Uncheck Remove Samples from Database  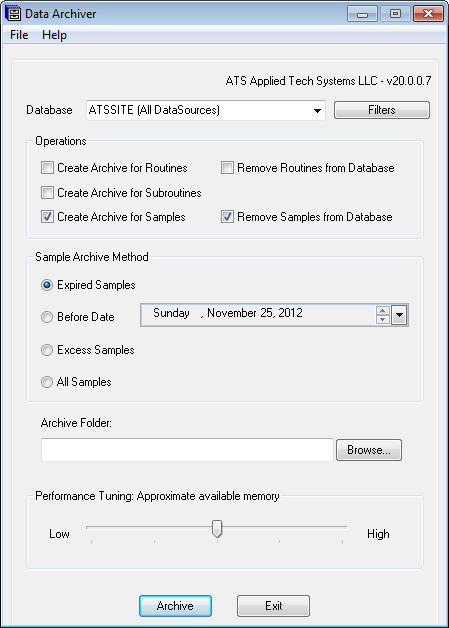click(x=227, y=217)
